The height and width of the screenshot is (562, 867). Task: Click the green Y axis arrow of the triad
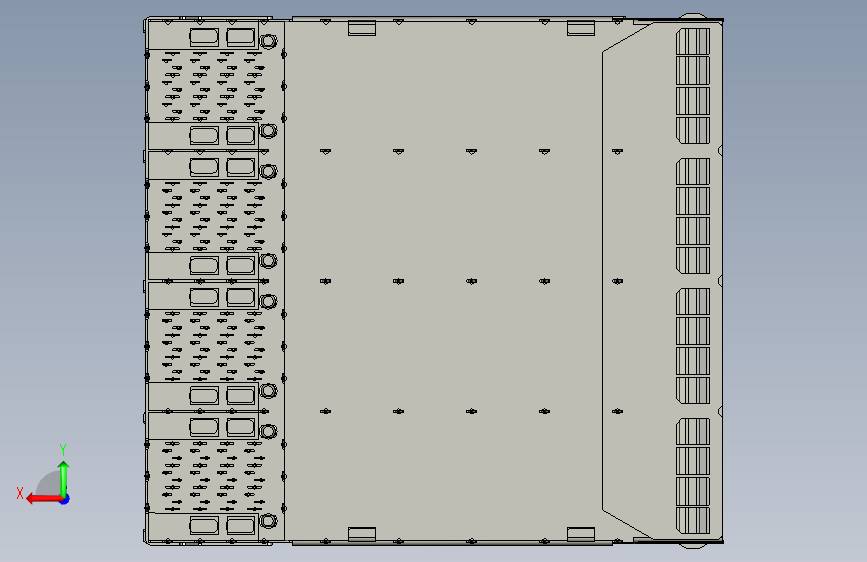[64, 479]
